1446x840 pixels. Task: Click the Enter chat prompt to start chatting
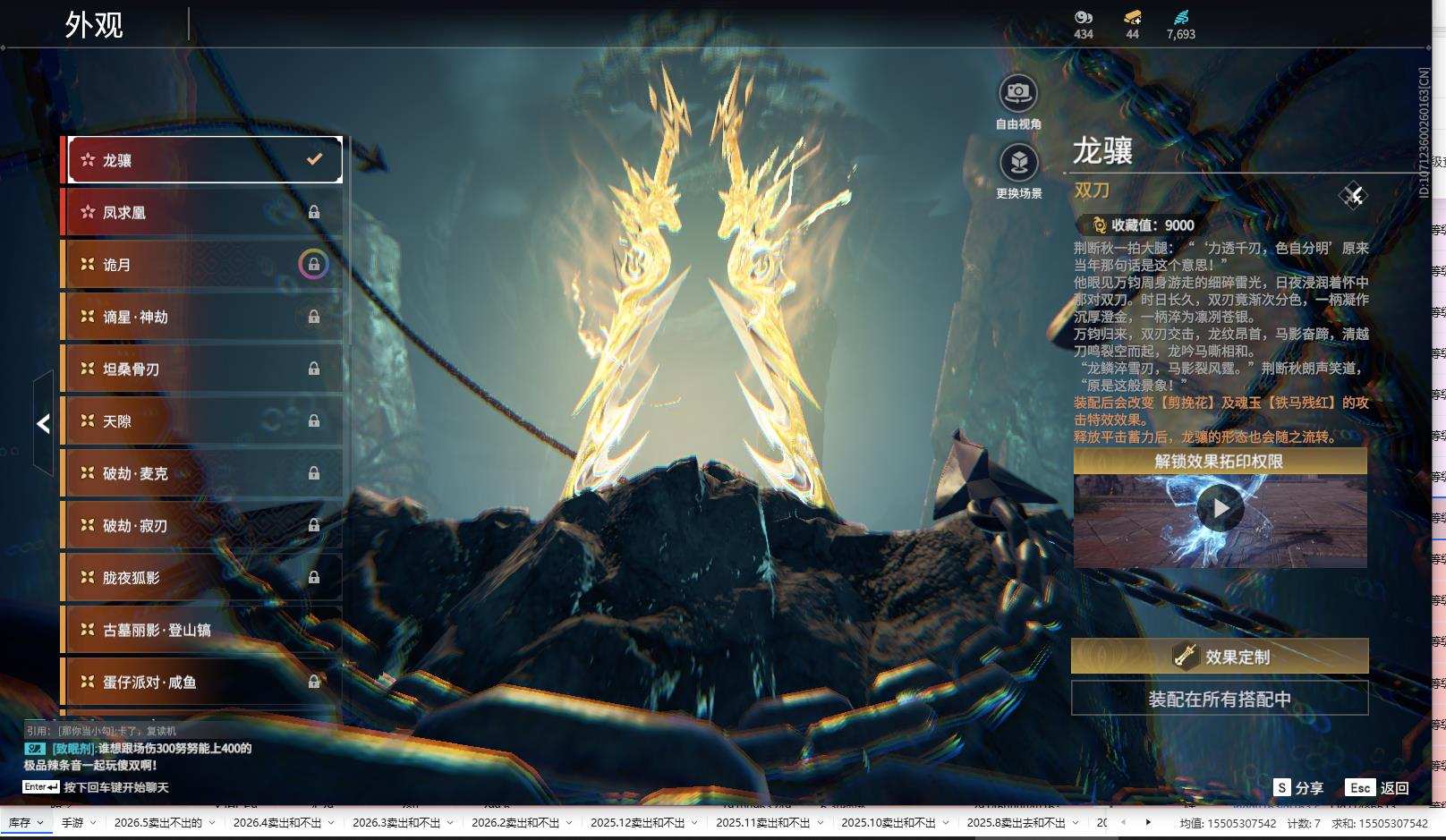click(96, 787)
